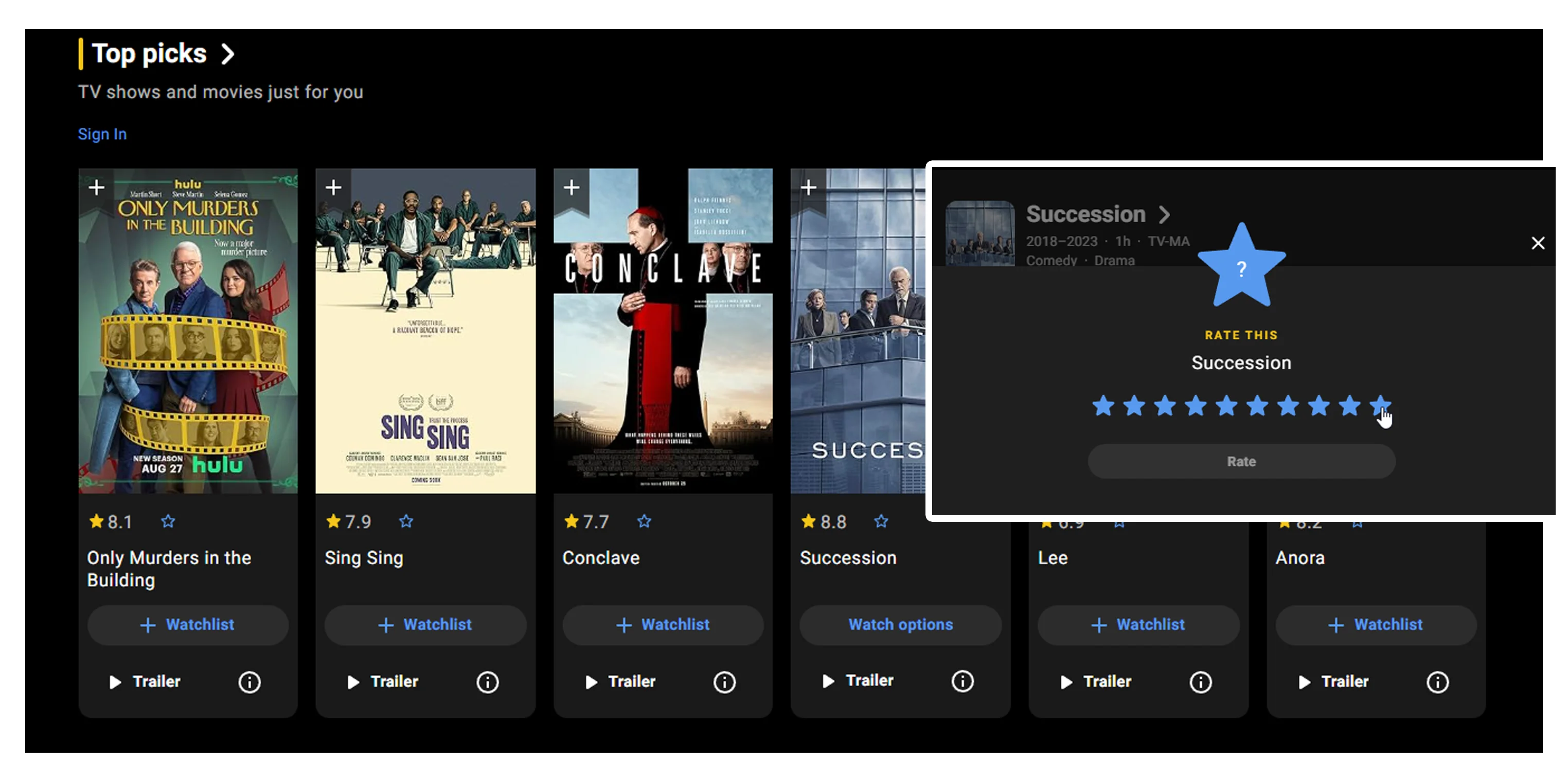Play the Lee trailer

click(x=1096, y=682)
